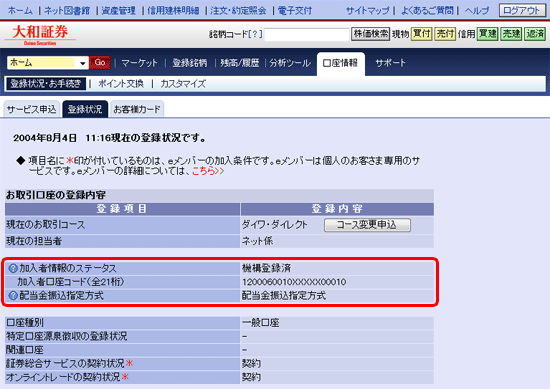Open help icon beside 加入者情報のステータス
Image resolution: width=550 pixels, height=389 pixels.
(13, 269)
